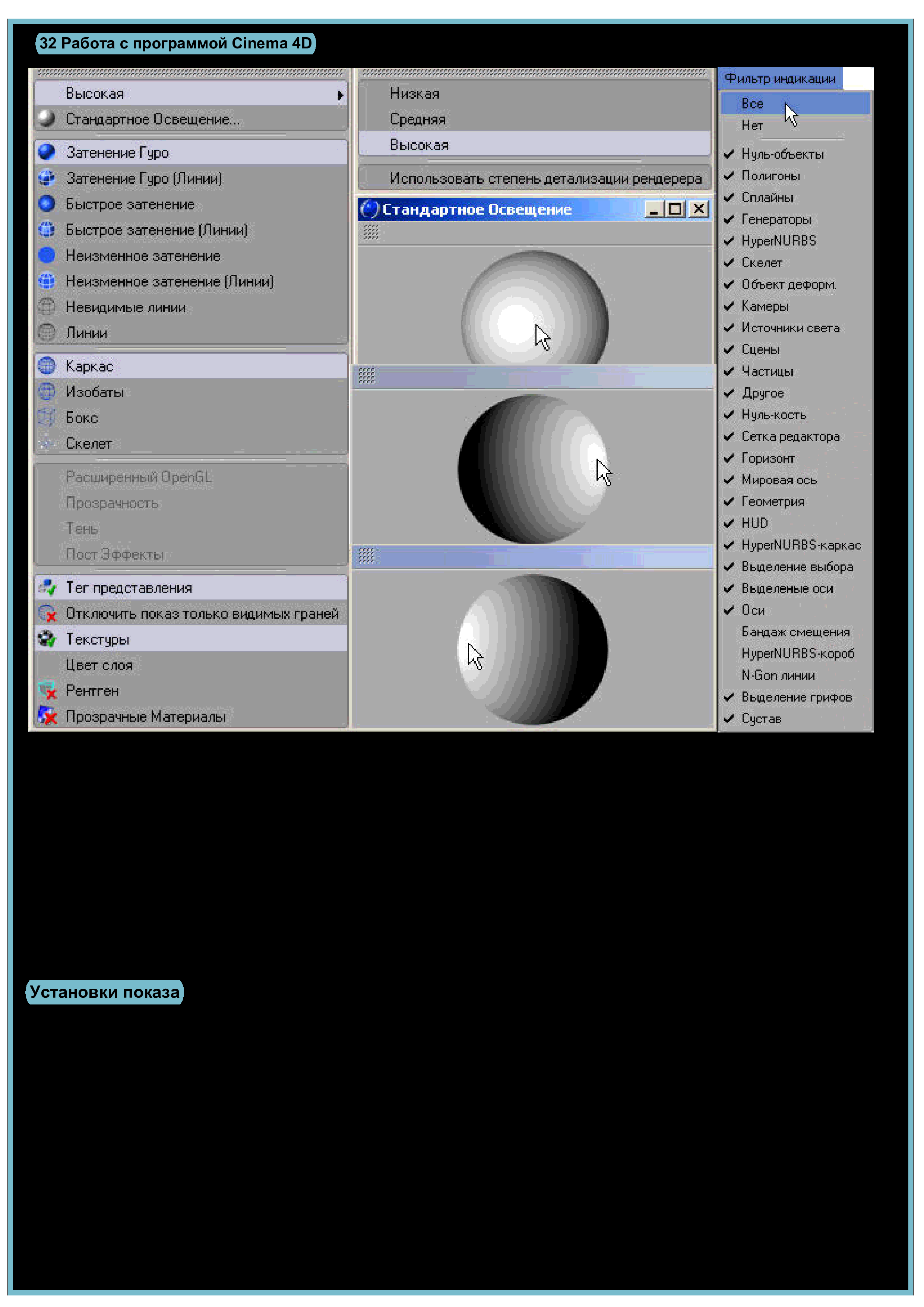The width and height of the screenshot is (924, 1307).
Task: Click the grip handle above the first sphere
Action: 371,232
